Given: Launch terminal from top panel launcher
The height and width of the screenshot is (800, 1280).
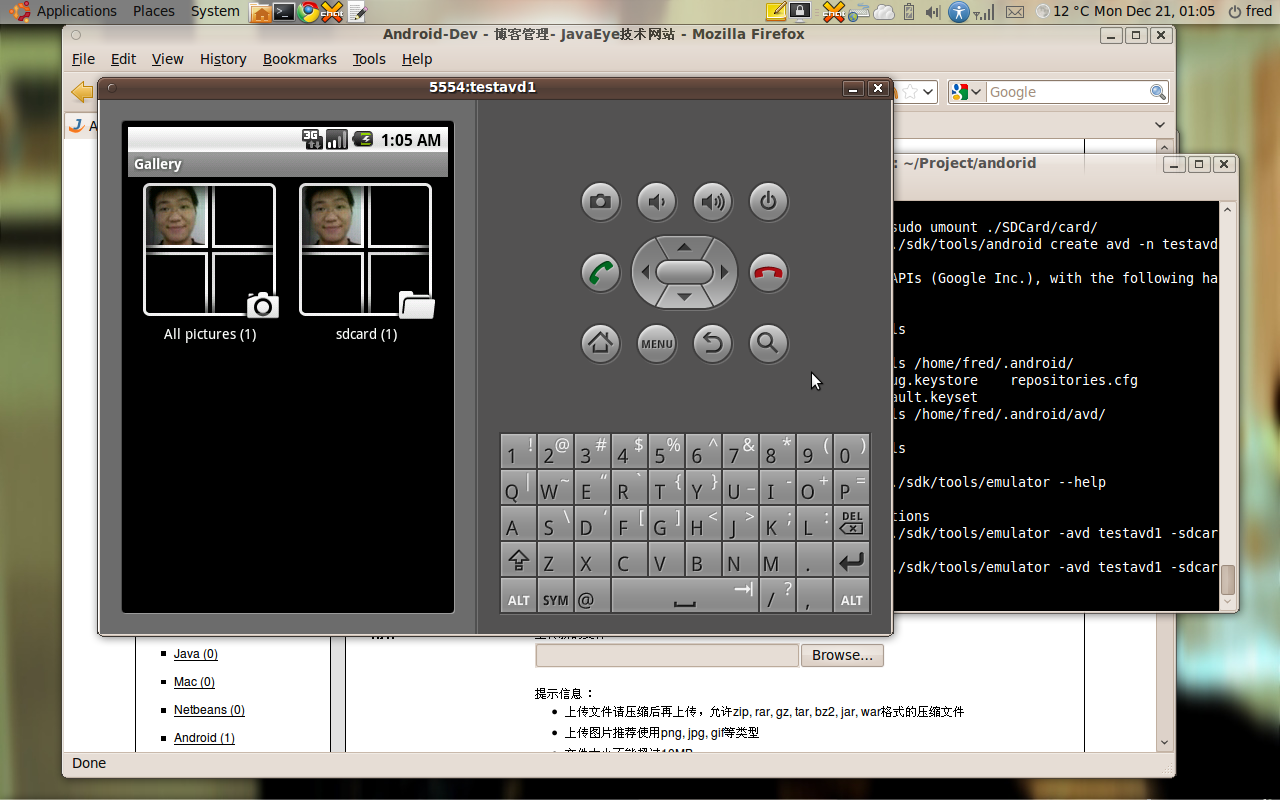Looking at the screenshot, I should coord(285,12).
